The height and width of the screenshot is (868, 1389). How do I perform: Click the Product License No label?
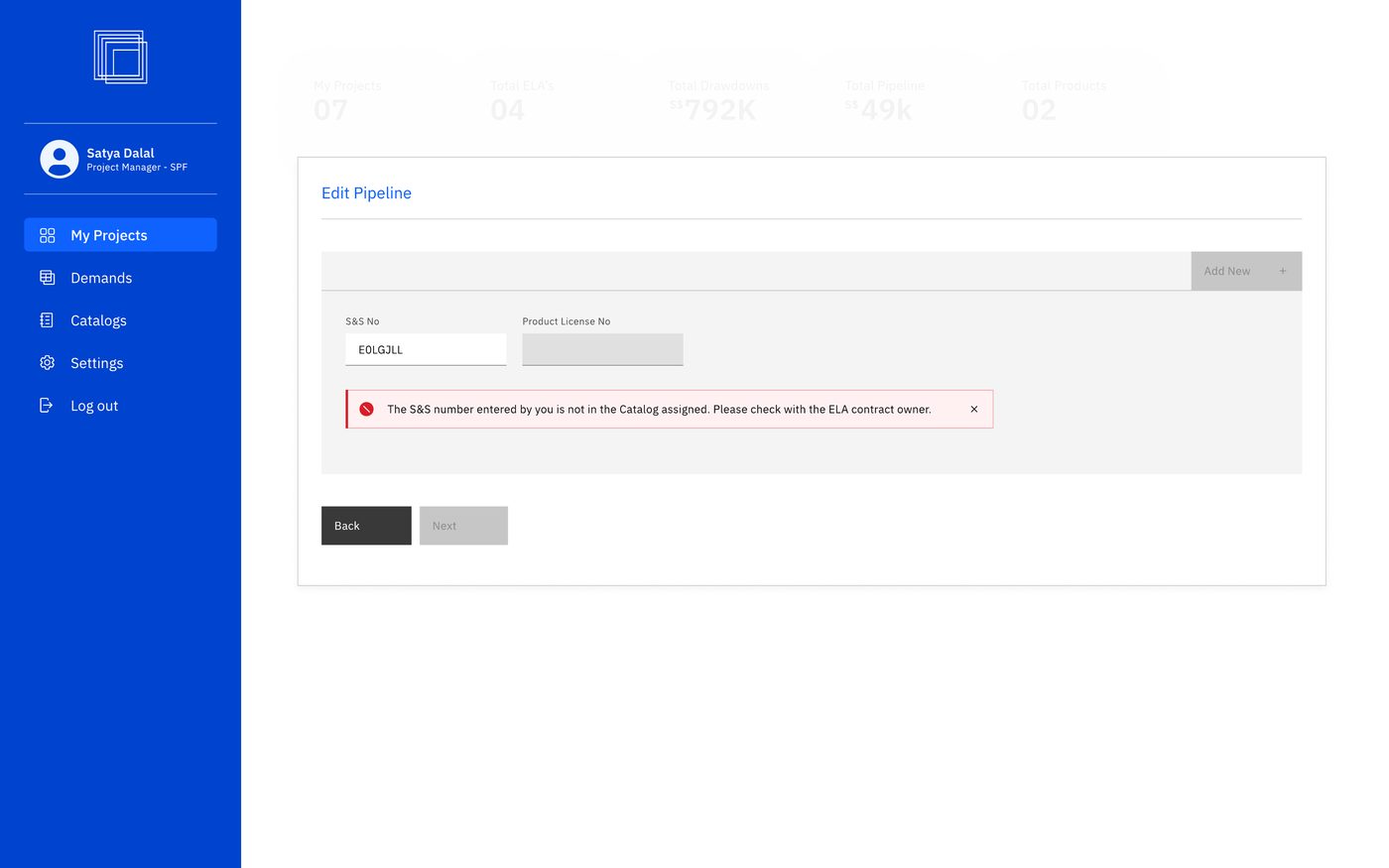[567, 321]
